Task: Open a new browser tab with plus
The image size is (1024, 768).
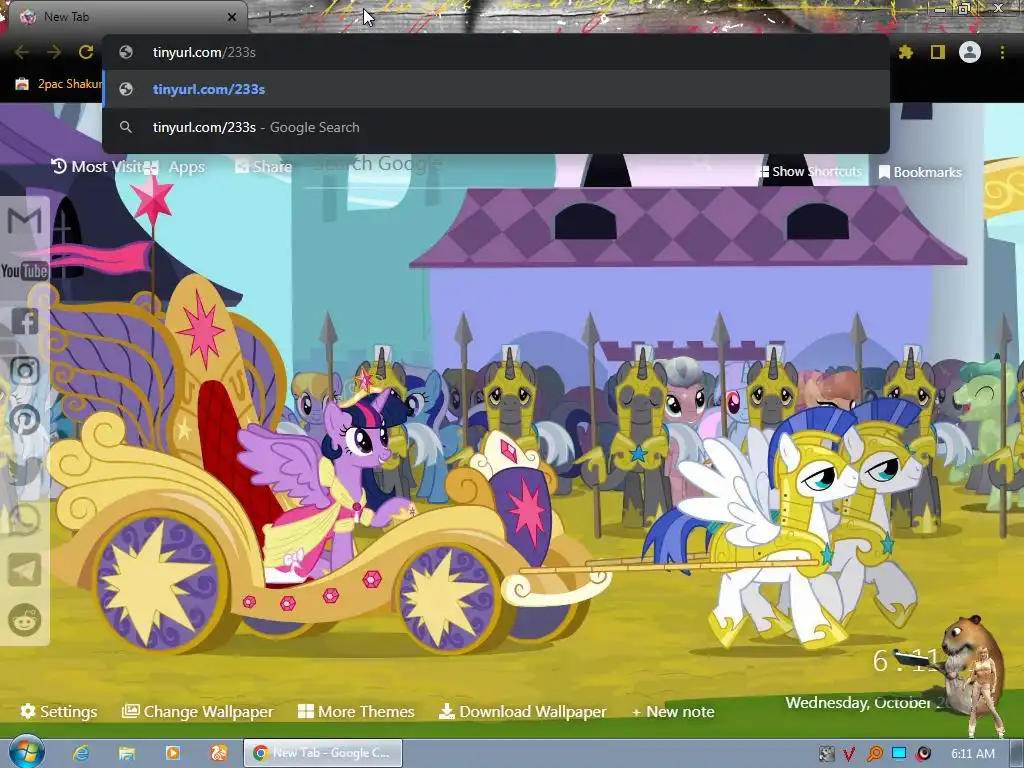Action: click(x=268, y=17)
